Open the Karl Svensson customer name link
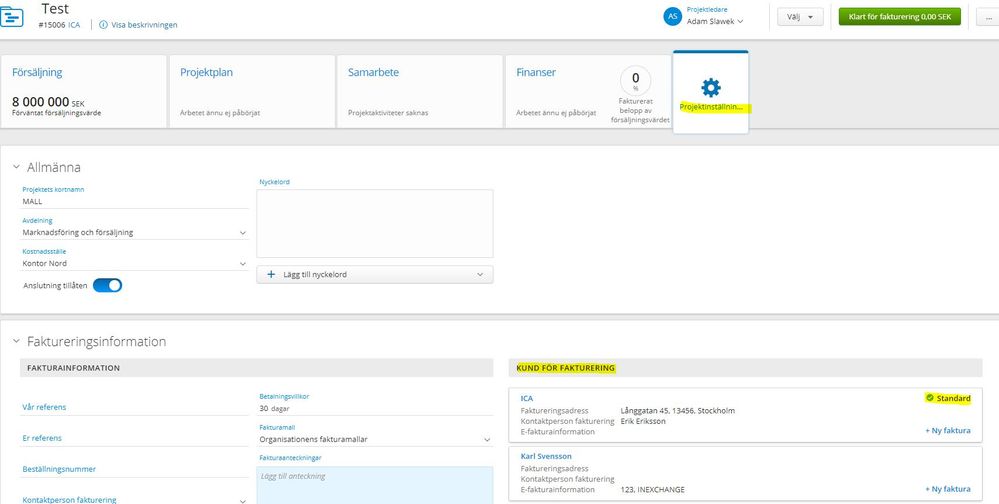The image size is (999, 504). (546, 456)
